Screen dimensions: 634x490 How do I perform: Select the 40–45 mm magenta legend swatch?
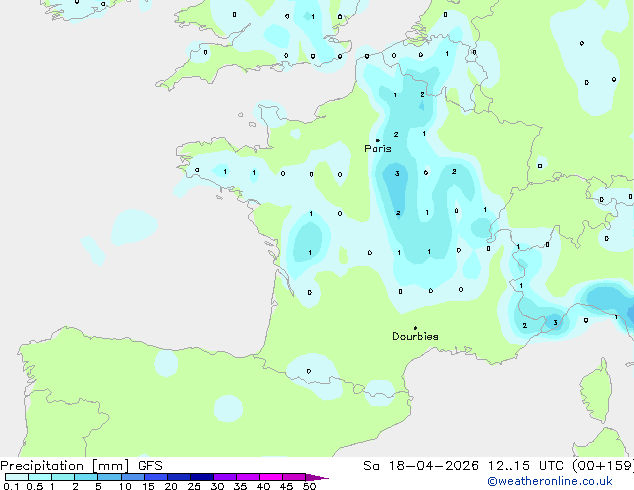pos(271,477)
